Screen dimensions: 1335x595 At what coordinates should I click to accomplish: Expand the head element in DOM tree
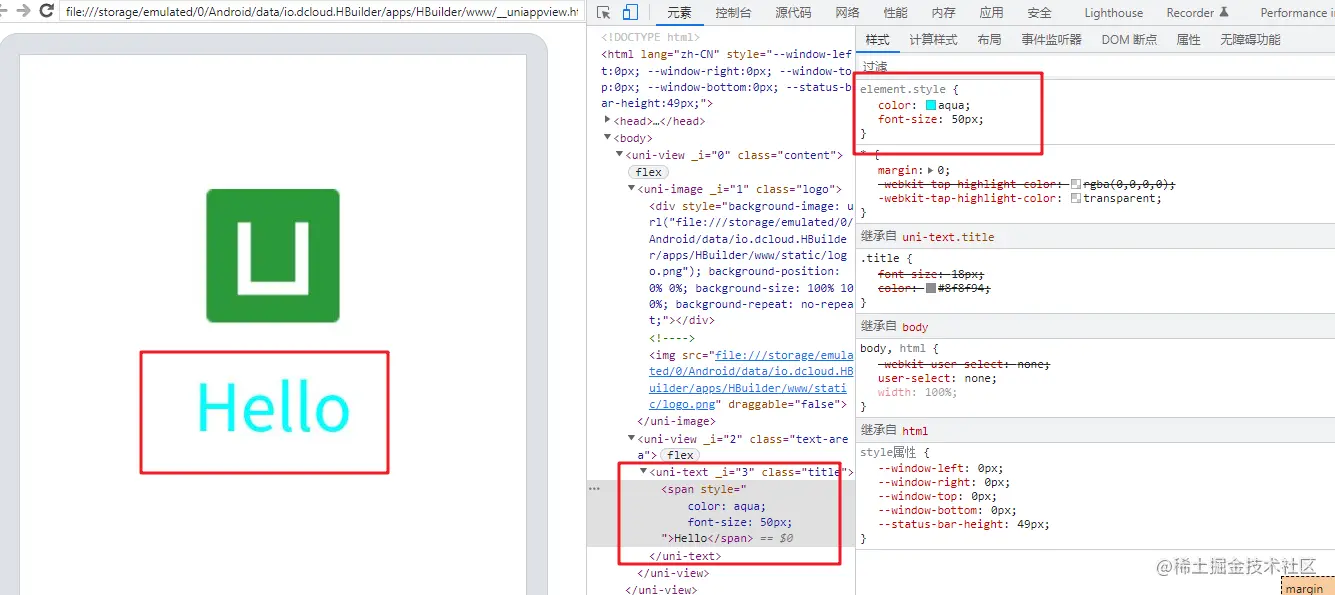(608, 120)
